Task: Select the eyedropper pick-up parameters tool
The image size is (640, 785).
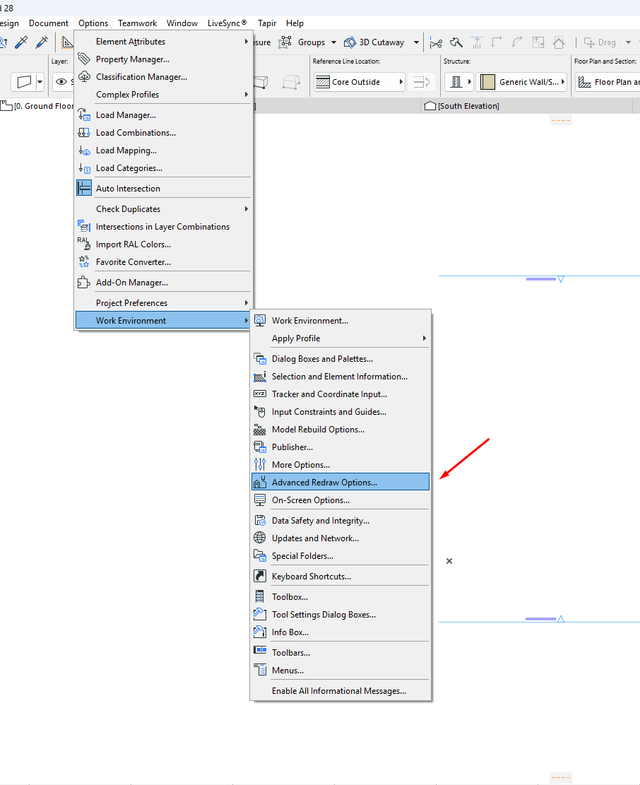Action: point(21,42)
